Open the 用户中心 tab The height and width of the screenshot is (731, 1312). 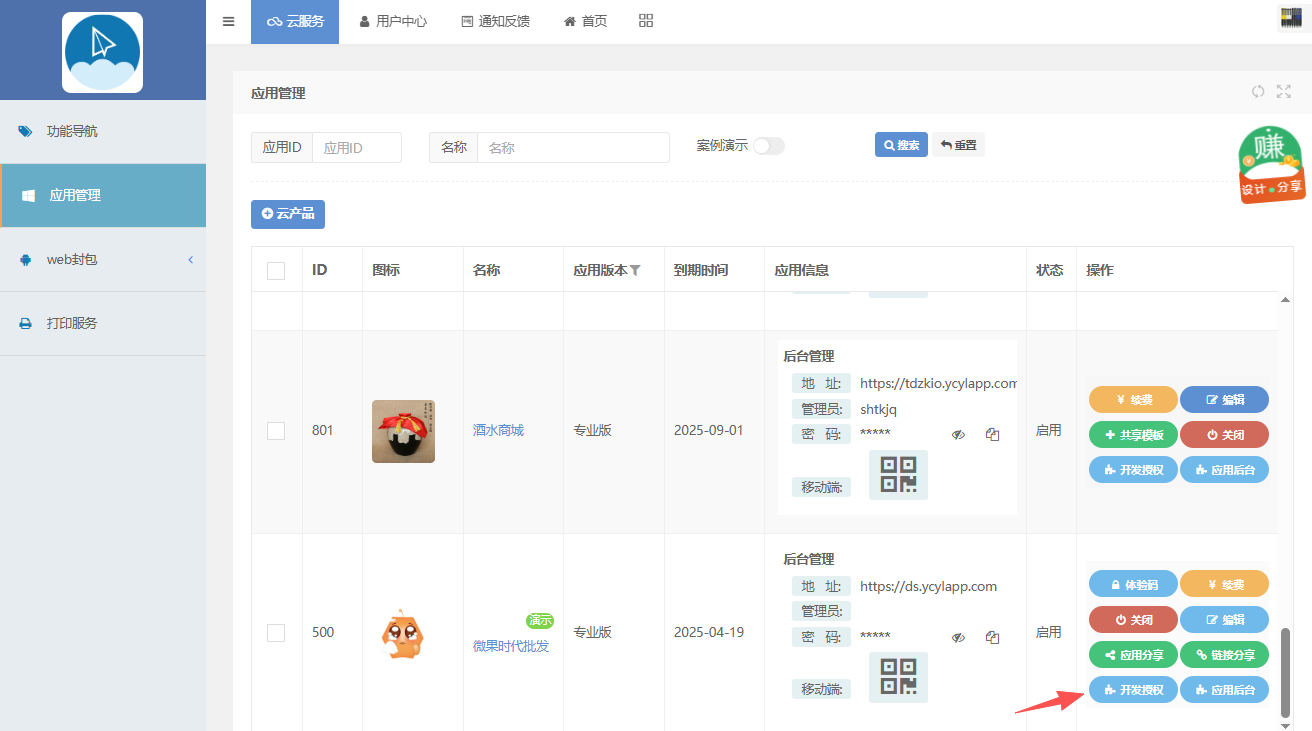pos(393,21)
